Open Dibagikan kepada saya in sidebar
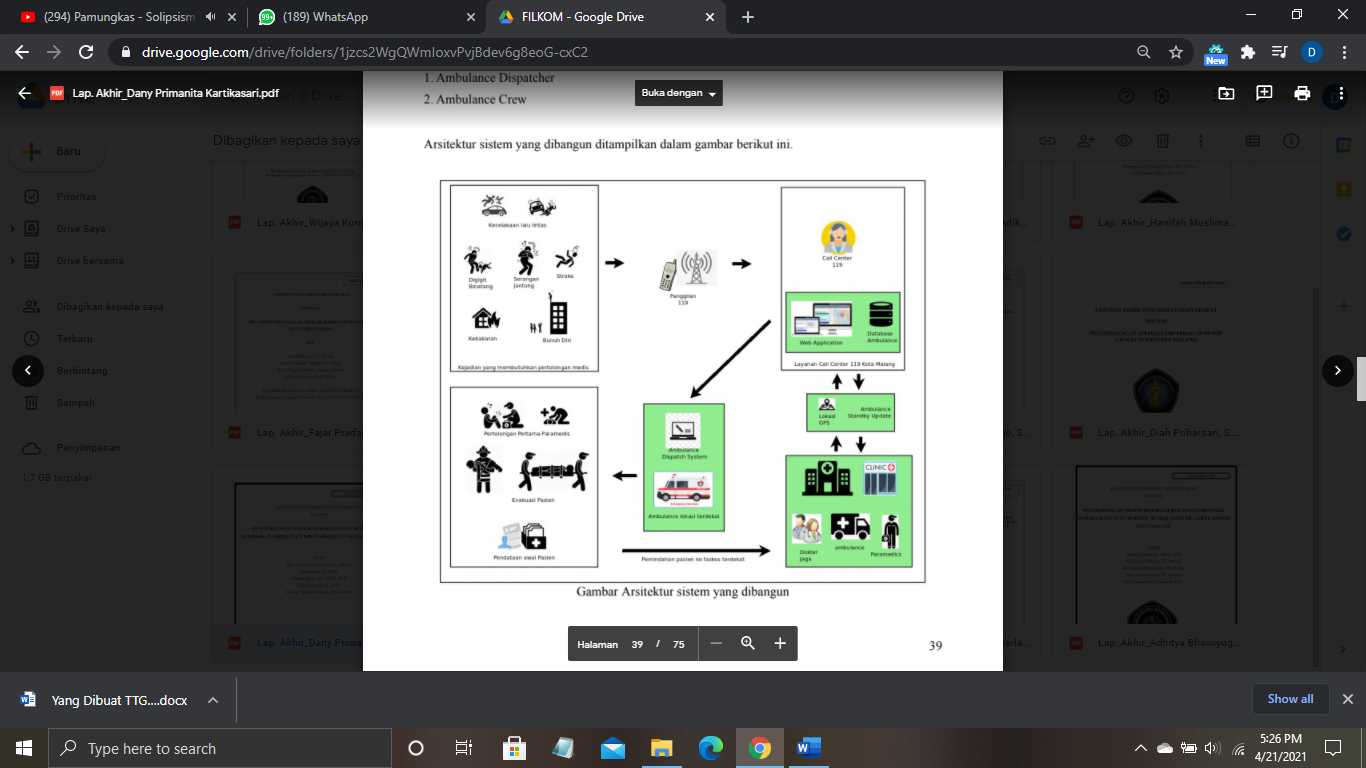 [x=109, y=307]
